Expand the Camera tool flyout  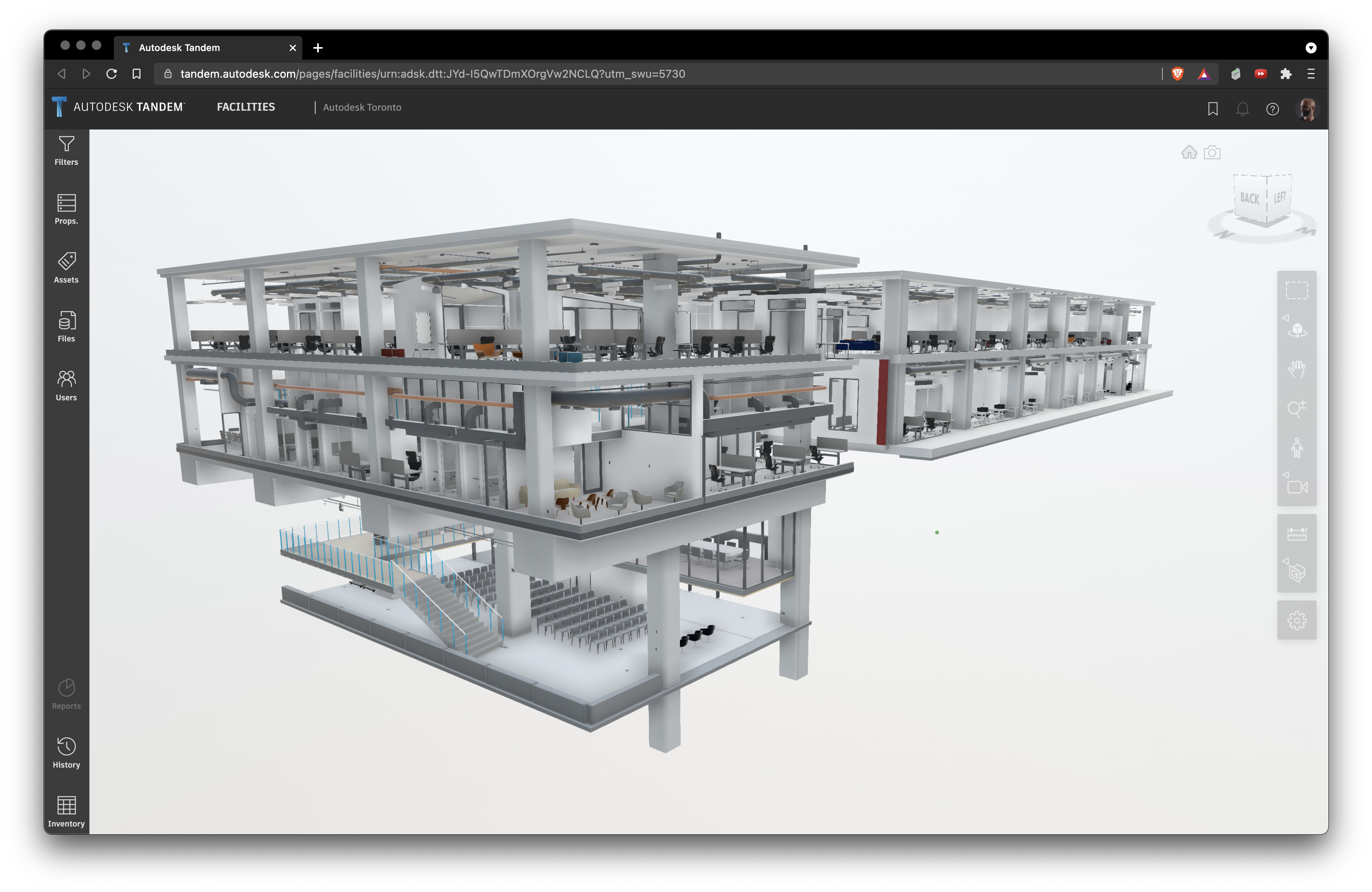(1286, 475)
